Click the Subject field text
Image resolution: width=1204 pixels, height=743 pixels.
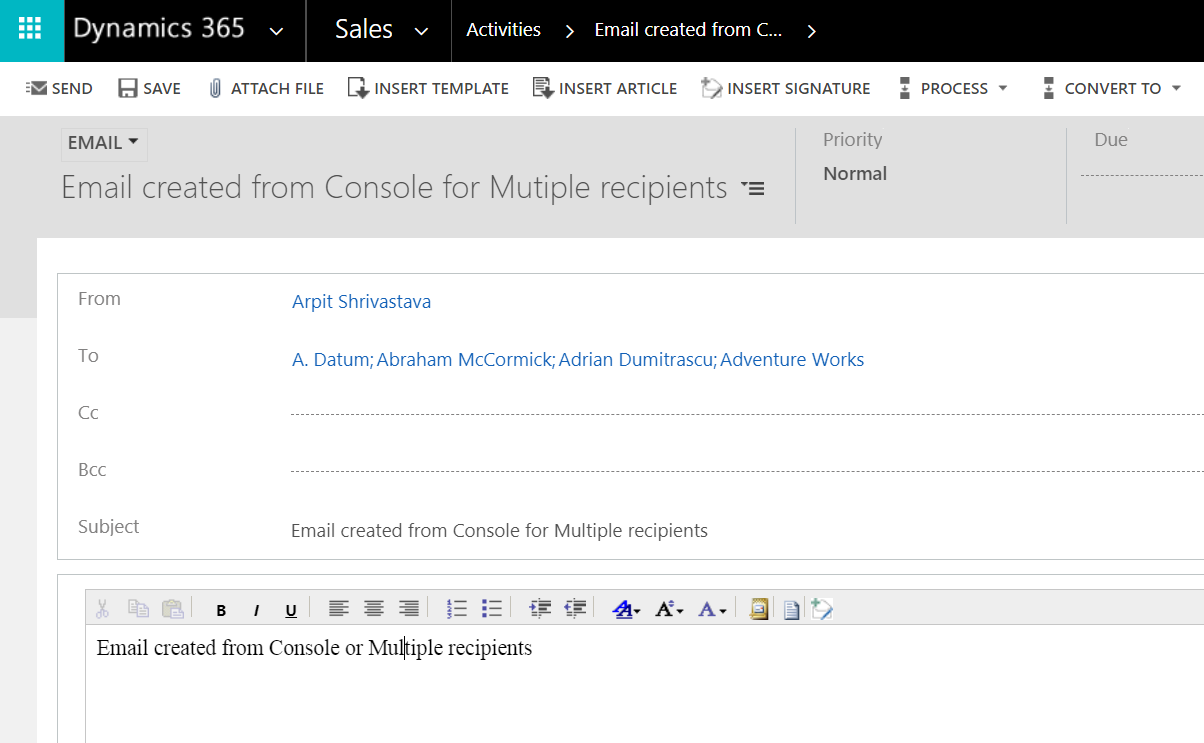[x=499, y=531]
